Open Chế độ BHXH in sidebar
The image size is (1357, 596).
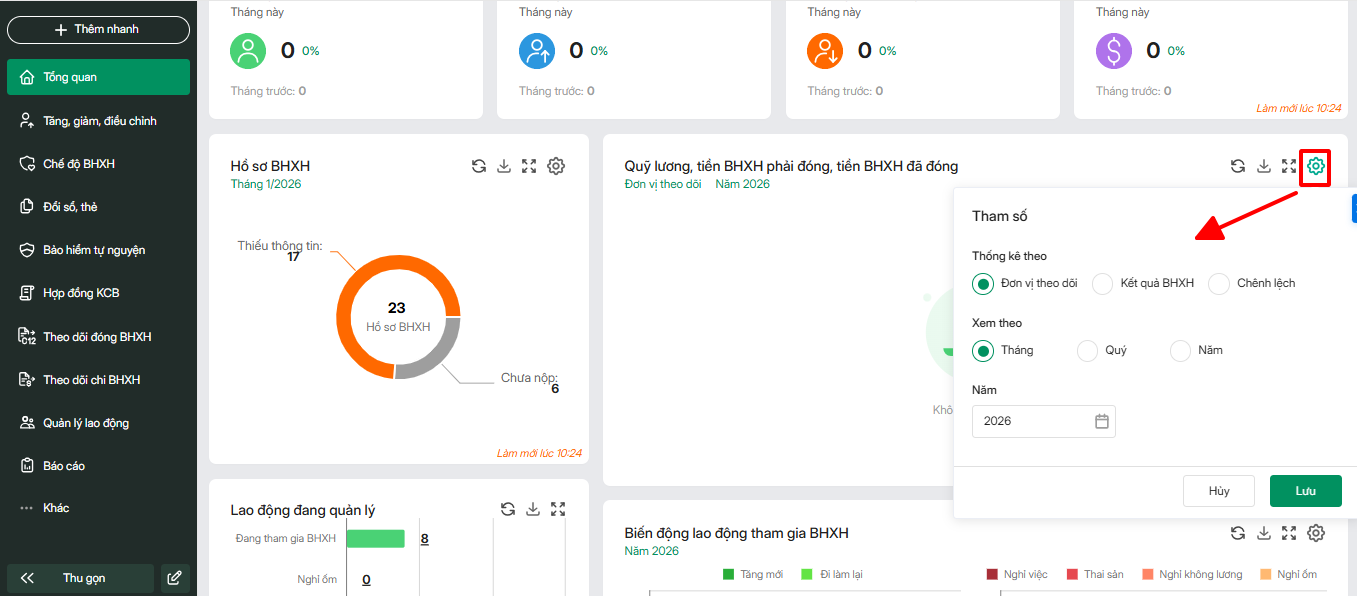(x=78, y=163)
